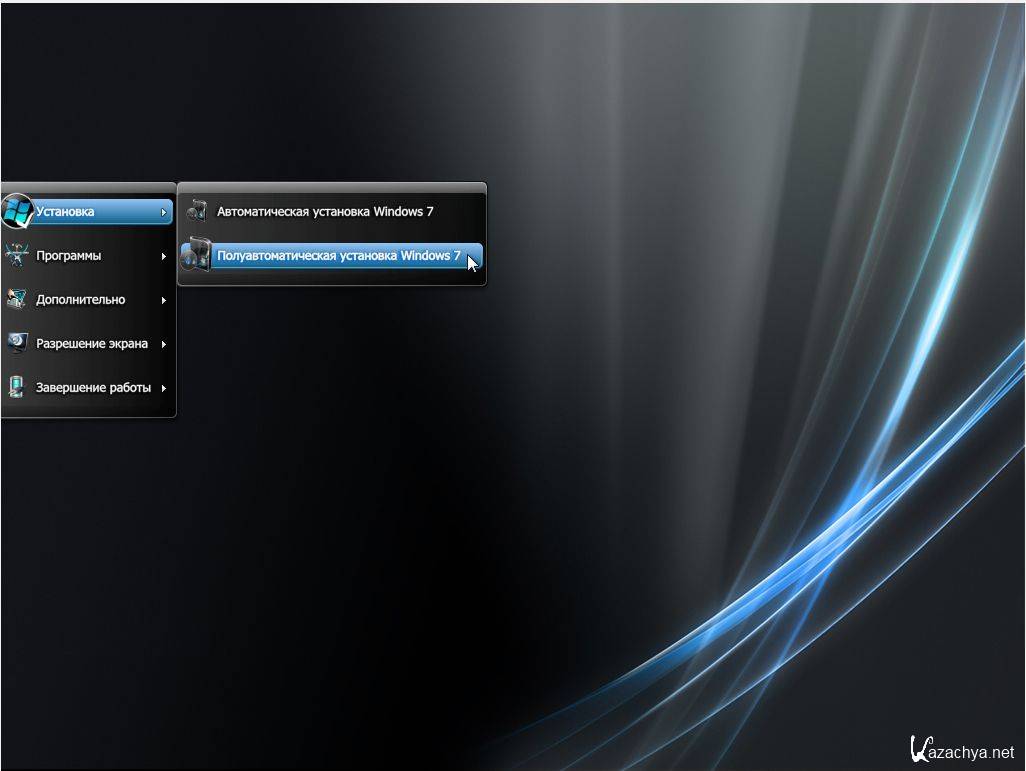The image size is (1026, 771).
Task: Open the Установка menu item
Action: [x=88, y=212]
